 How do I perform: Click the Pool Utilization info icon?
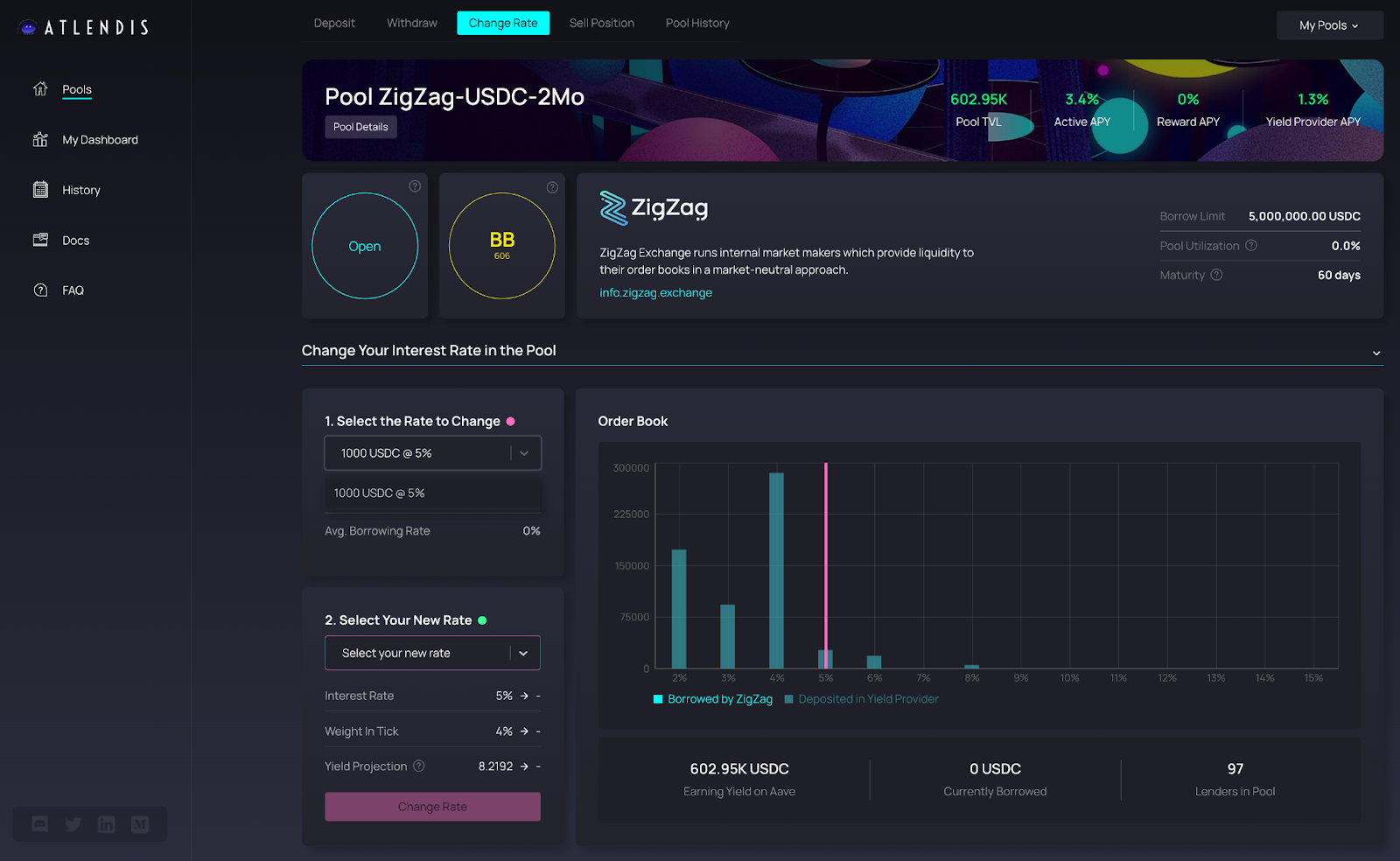1251,246
